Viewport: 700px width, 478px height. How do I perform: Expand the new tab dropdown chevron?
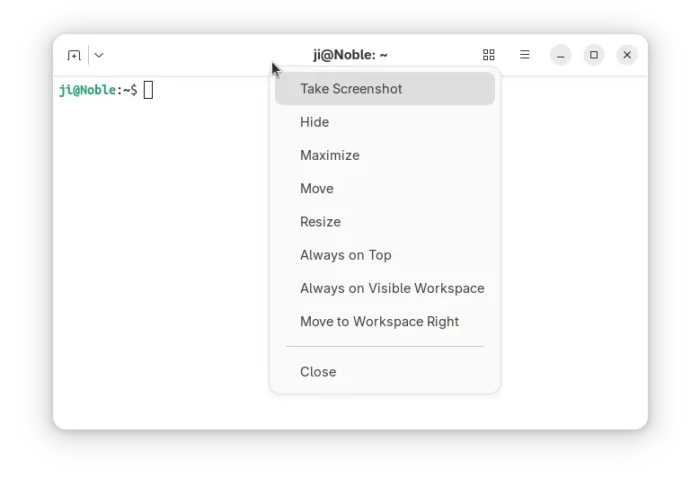point(99,55)
